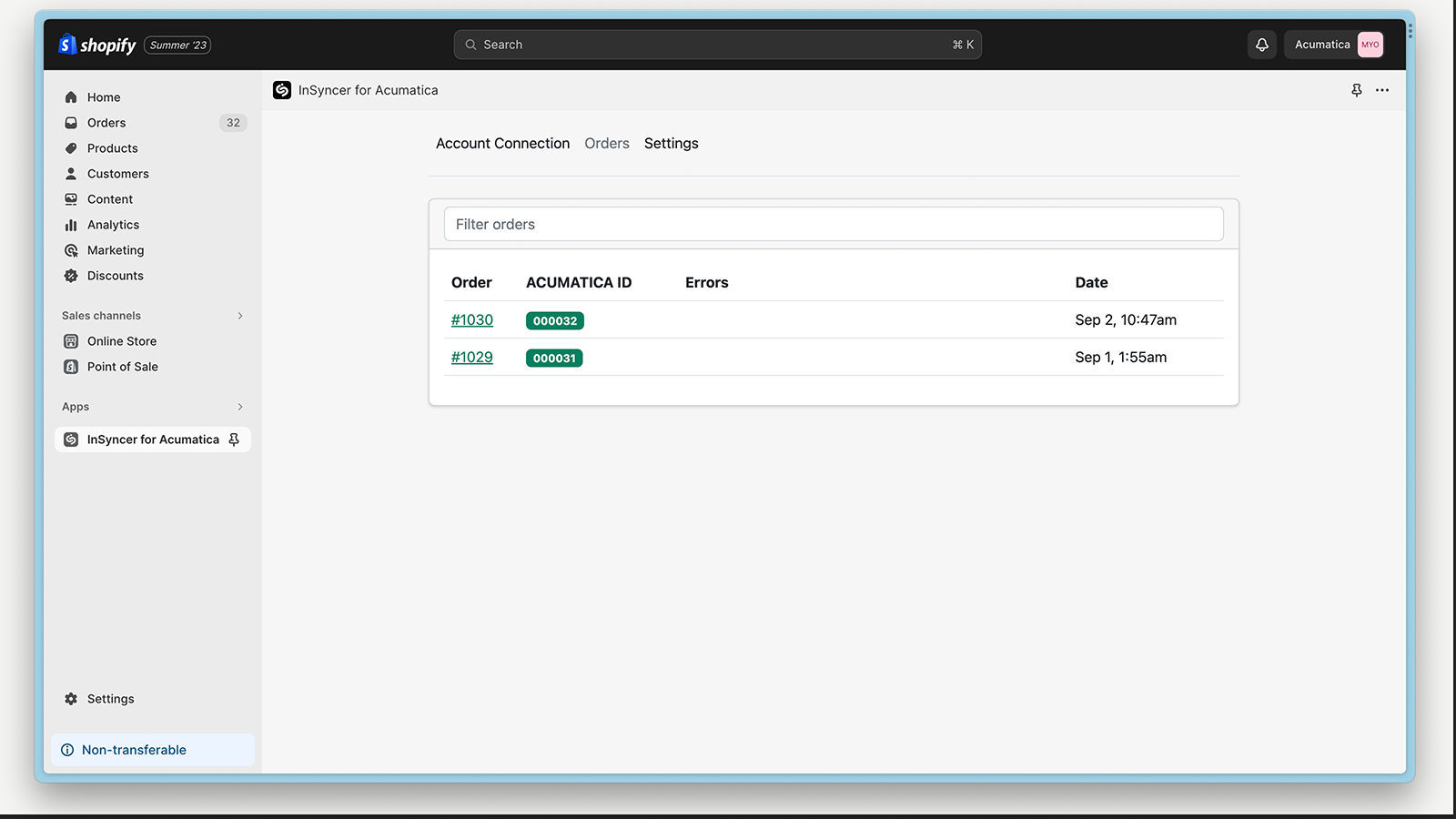This screenshot has height=819, width=1456.
Task: Open order #1030 link
Action: click(472, 320)
